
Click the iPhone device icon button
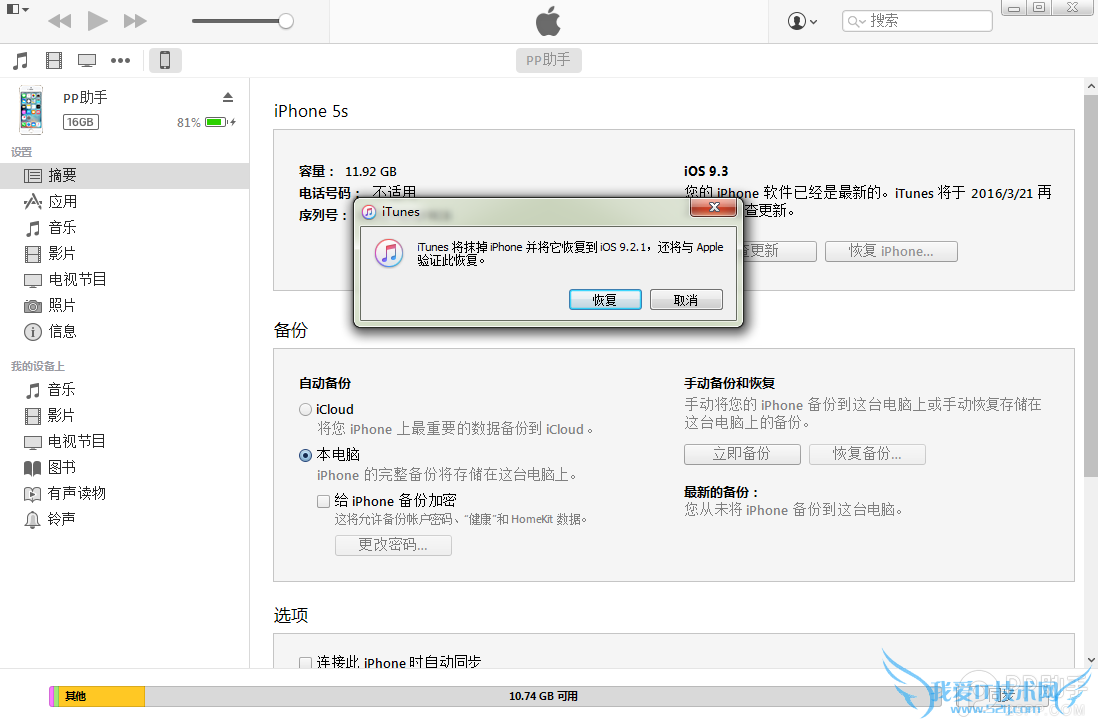coord(165,61)
